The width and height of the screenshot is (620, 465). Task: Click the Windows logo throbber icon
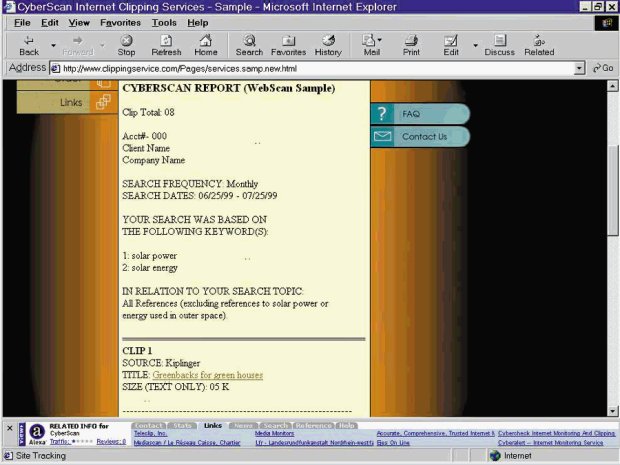pyautogui.click(x=606, y=23)
